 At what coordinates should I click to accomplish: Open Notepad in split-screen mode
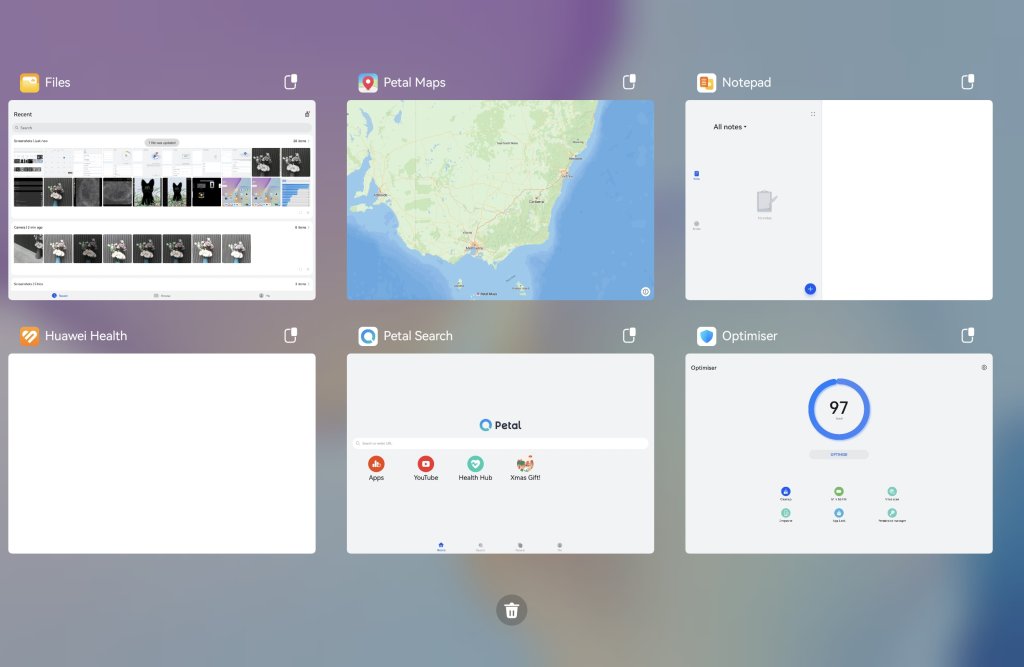coord(968,82)
